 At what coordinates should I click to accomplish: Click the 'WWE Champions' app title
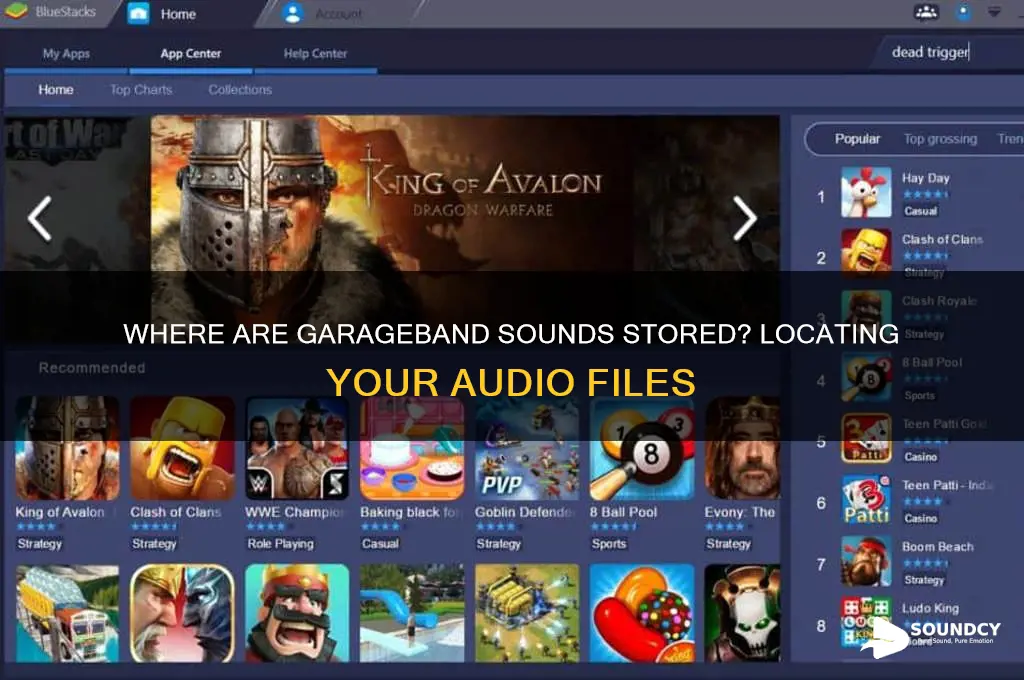295,512
